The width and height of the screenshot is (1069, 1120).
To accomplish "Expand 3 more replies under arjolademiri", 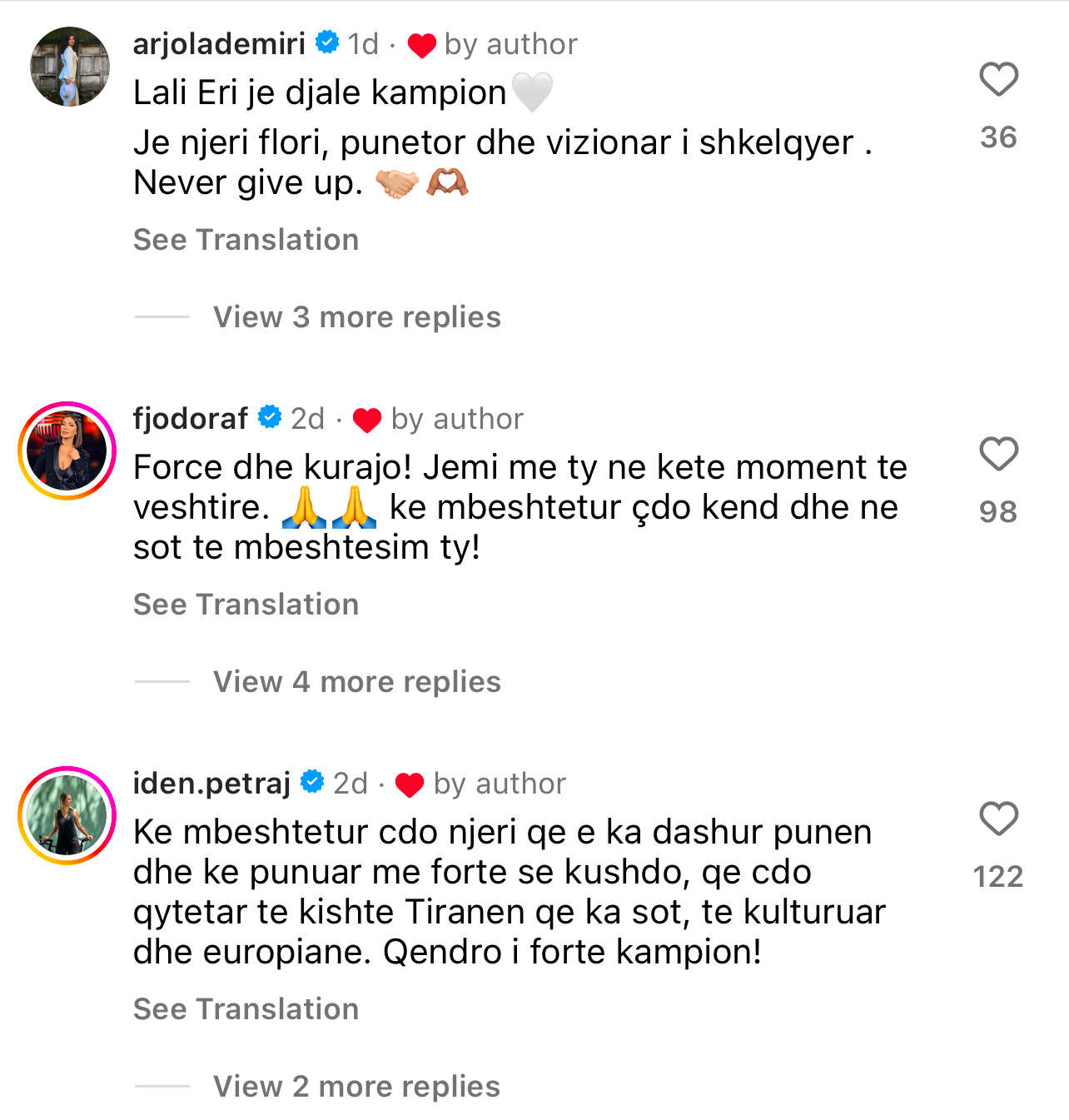I will tap(356, 317).
